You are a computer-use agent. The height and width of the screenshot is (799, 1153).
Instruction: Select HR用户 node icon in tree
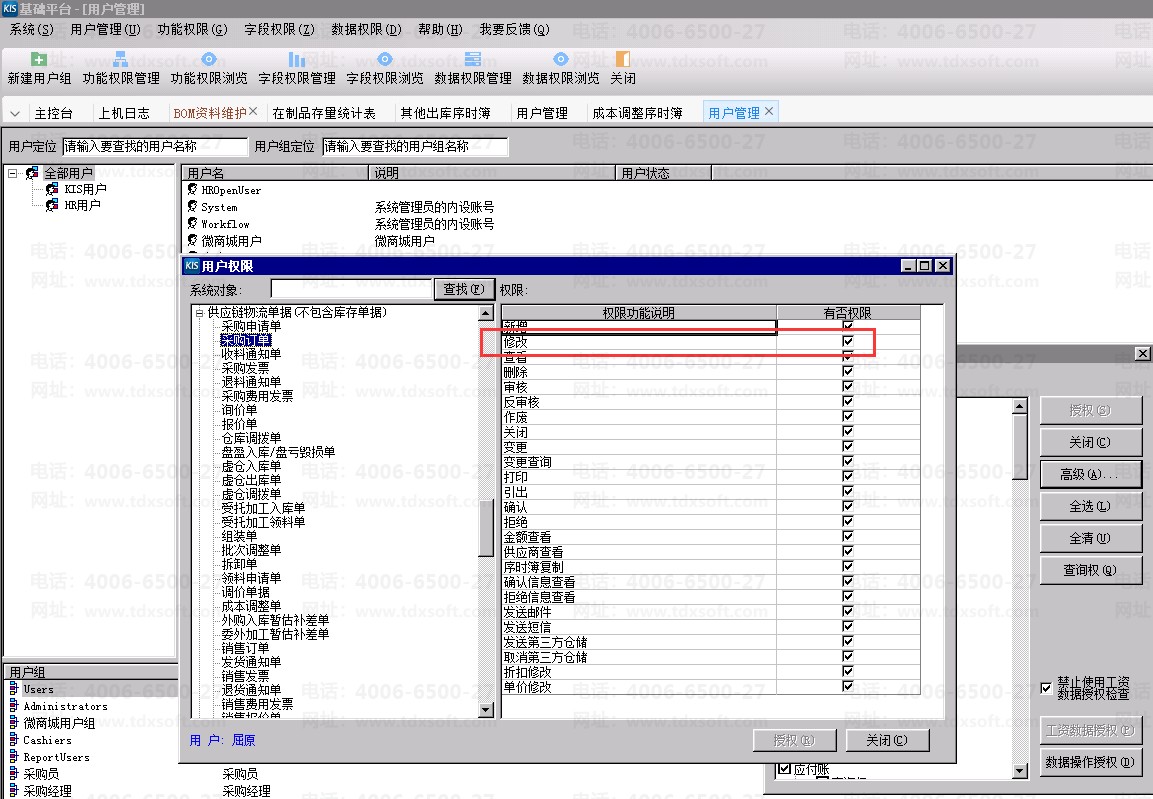point(52,205)
